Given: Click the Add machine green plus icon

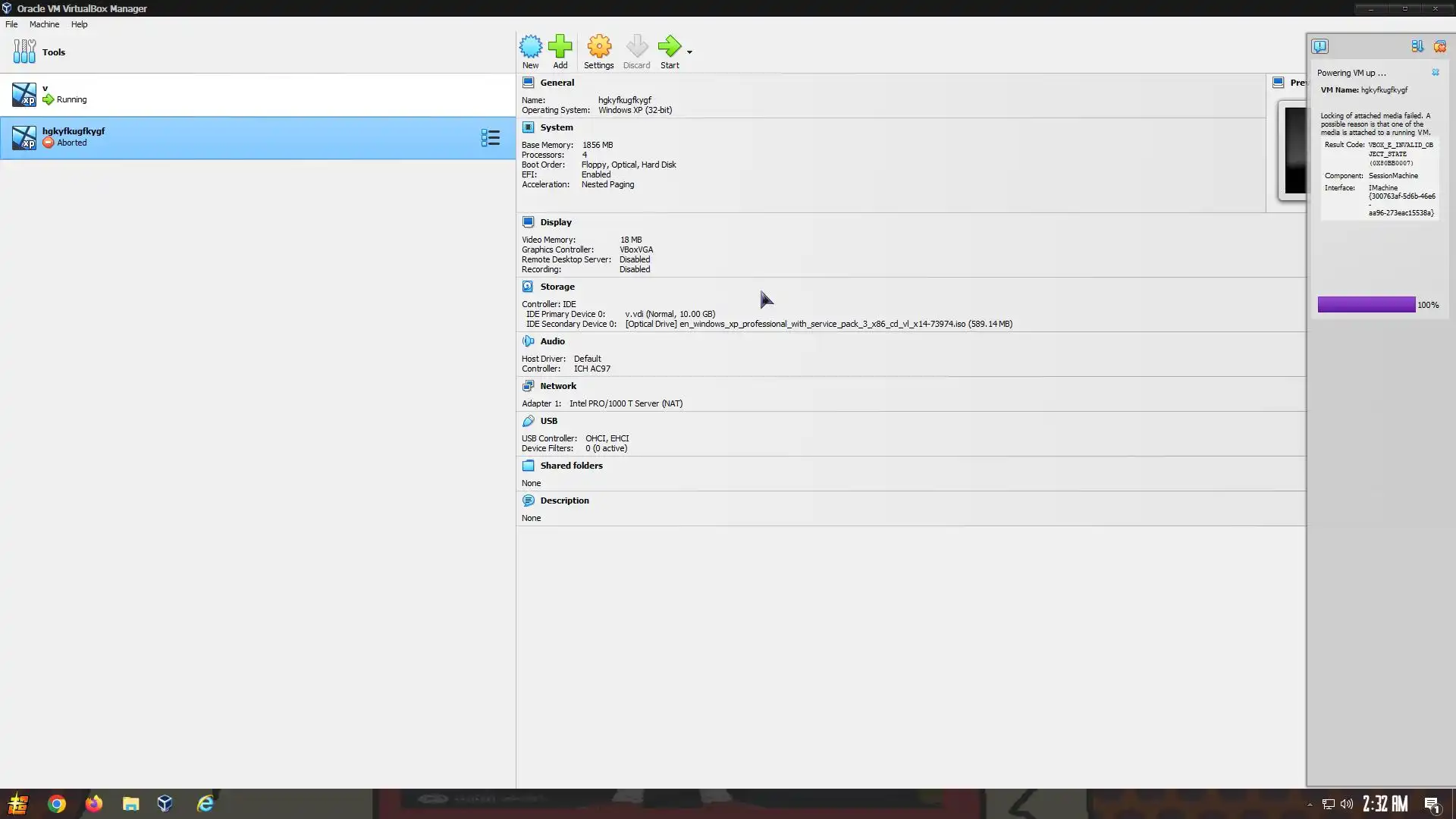Looking at the screenshot, I should [x=560, y=47].
